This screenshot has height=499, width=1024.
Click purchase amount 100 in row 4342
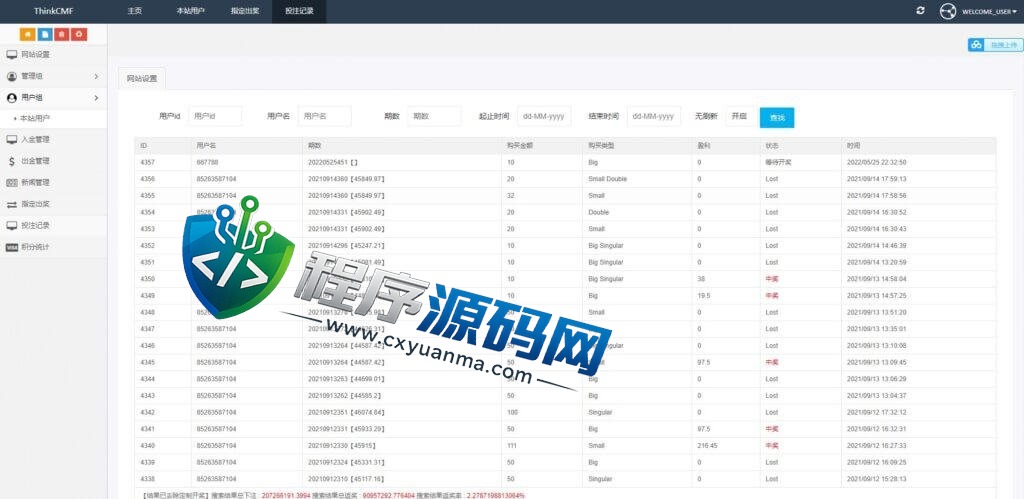coord(511,412)
